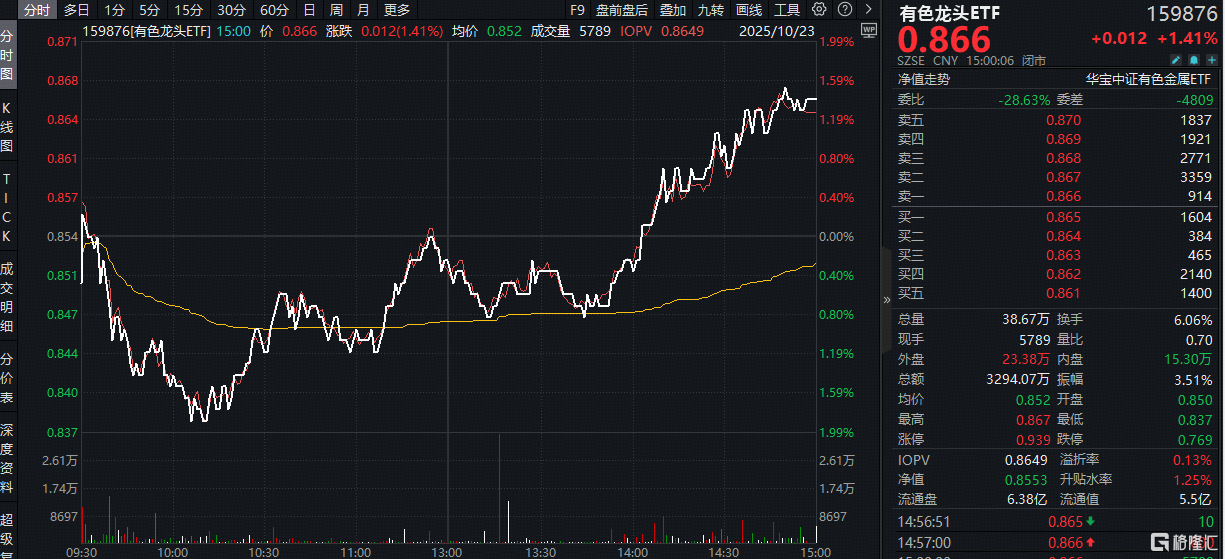
Task: Toggle the 叠加 overlay option
Action: click(x=673, y=10)
